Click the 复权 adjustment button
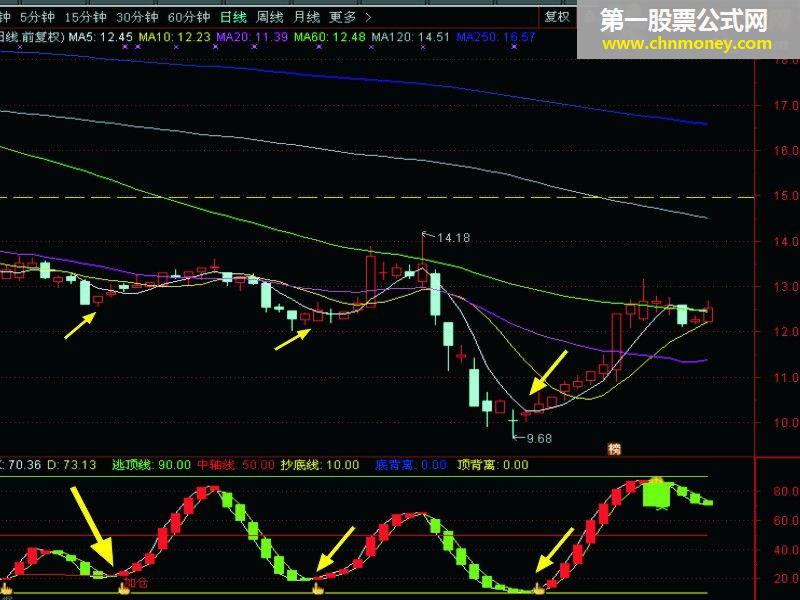This screenshot has width=800, height=600. (557, 17)
